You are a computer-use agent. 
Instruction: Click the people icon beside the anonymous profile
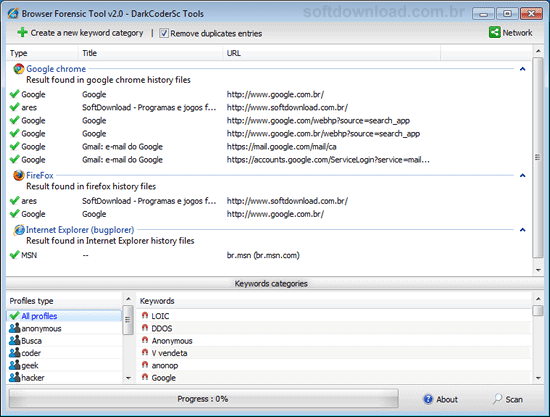point(14,328)
